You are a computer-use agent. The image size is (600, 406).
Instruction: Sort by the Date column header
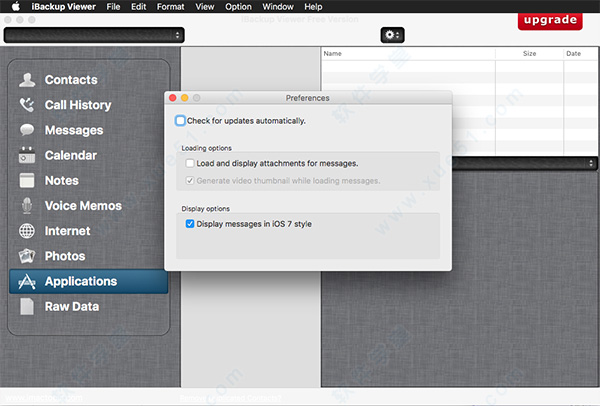click(x=581, y=54)
